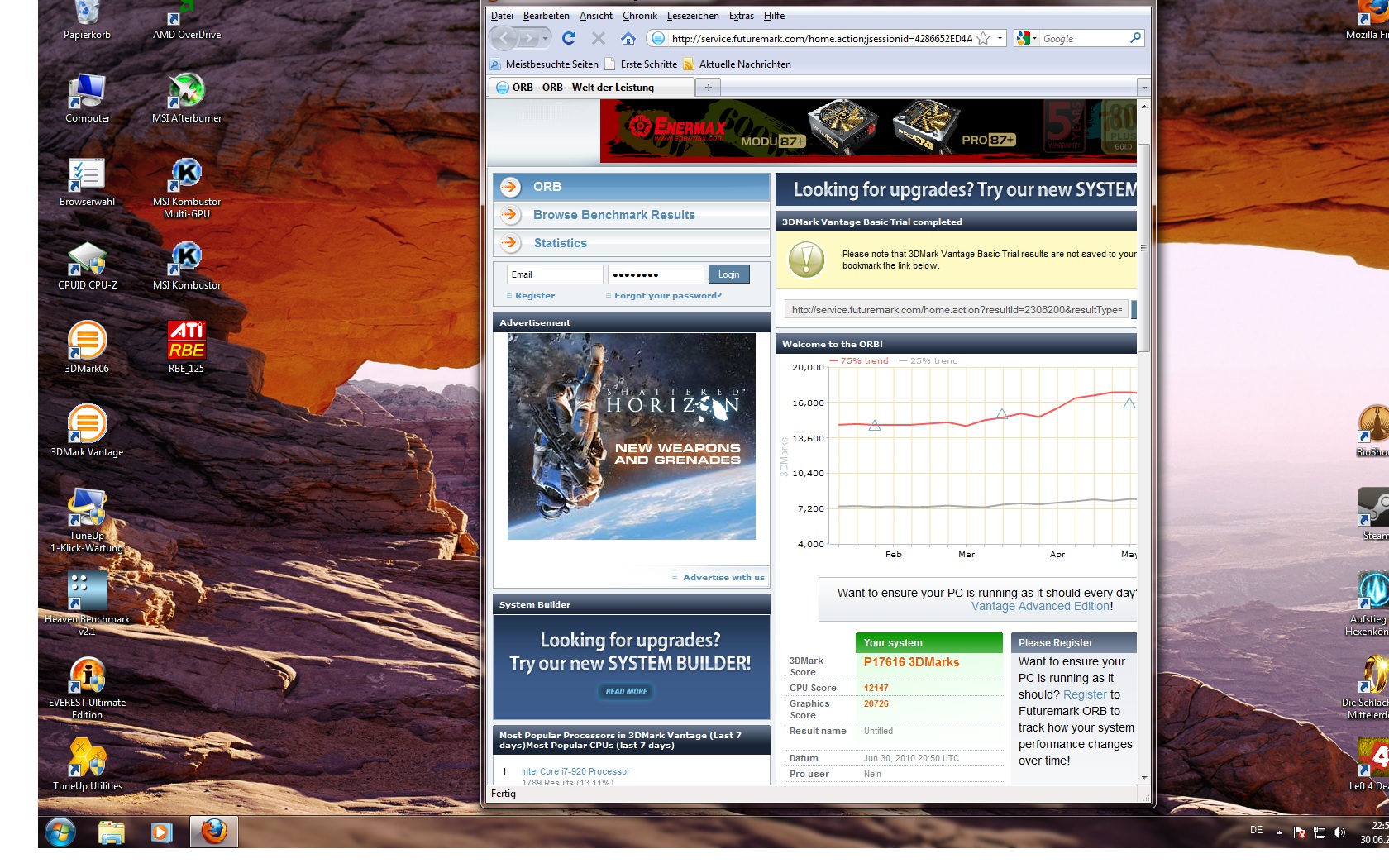
Task: Open Browserwahl desktop shortcut
Action: click(87, 182)
